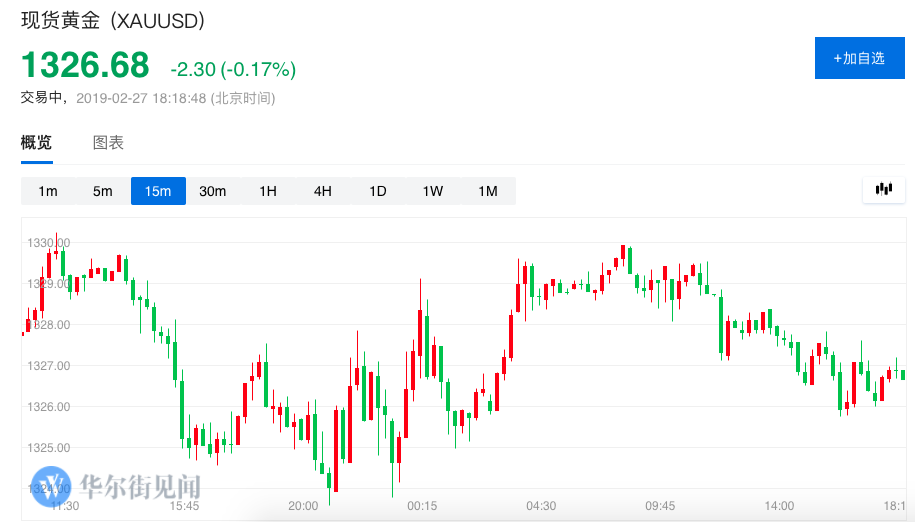
Task: Click the 现货黄金 (XAUUSD) title
Action: [x=113, y=21]
